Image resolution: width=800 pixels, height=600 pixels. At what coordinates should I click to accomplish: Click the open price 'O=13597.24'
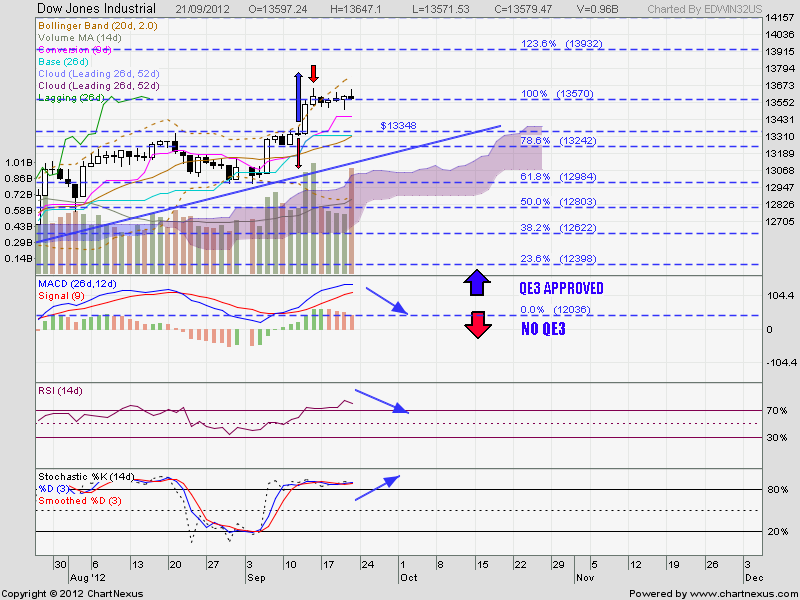tap(278, 9)
